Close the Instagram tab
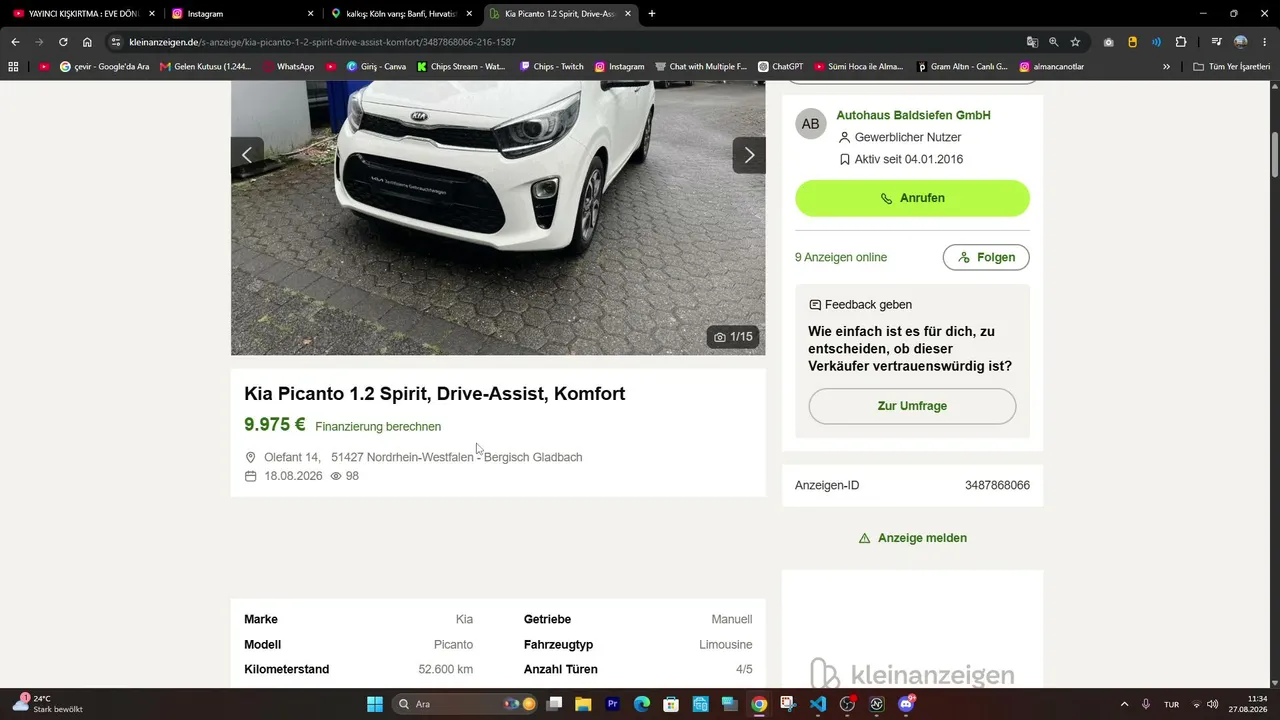This screenshot has height=720, width=1280. 310,14
